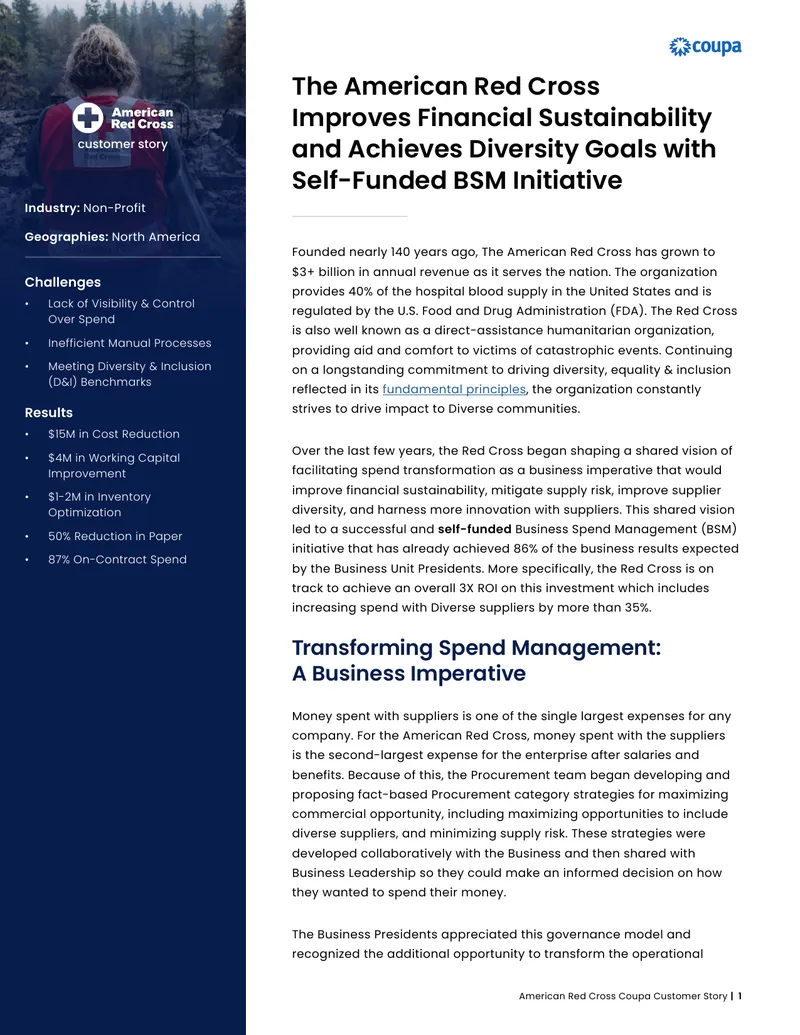Screen dimensions: 800x1035
Task: Click the page number 1 in footer
Action: click(740, 996)
